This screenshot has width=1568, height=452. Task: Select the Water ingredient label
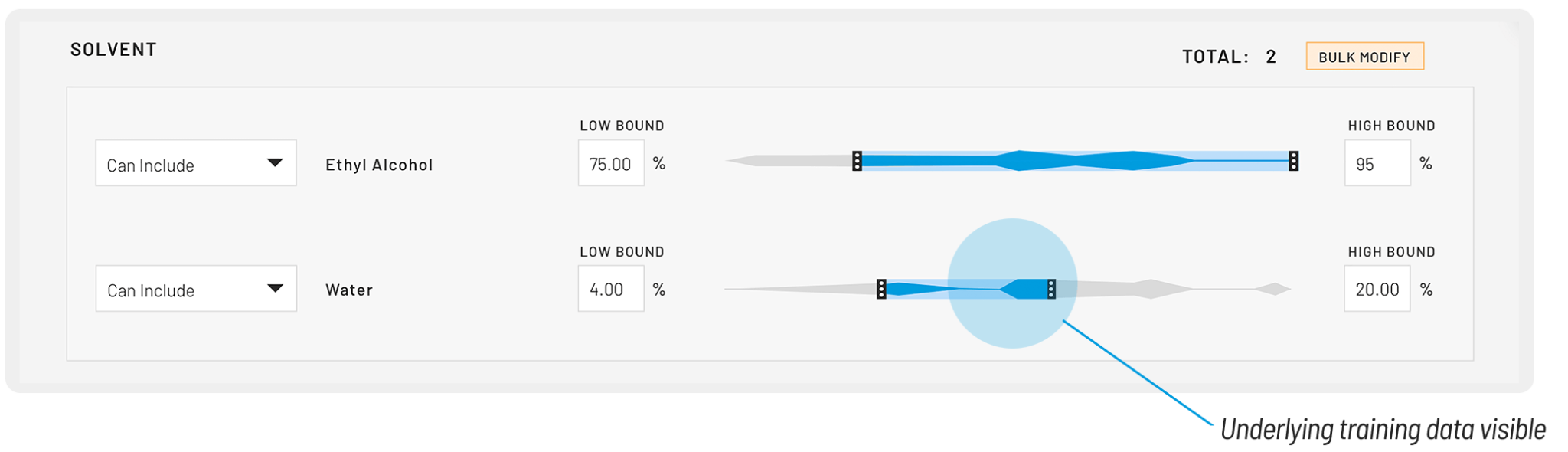pyautogui.click(x=349, y=290)
